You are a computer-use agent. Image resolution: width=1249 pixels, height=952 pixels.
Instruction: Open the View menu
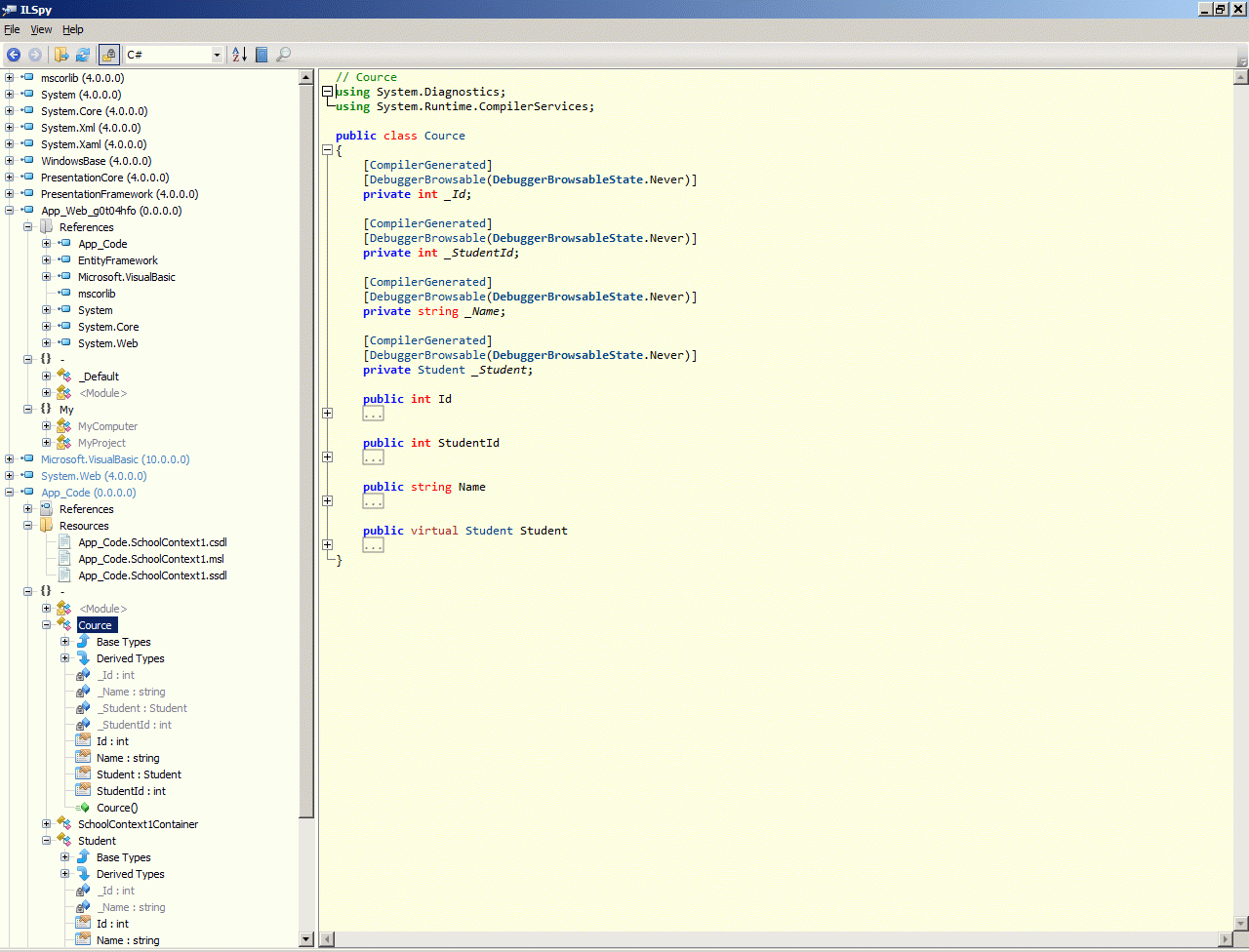(41, 30)
